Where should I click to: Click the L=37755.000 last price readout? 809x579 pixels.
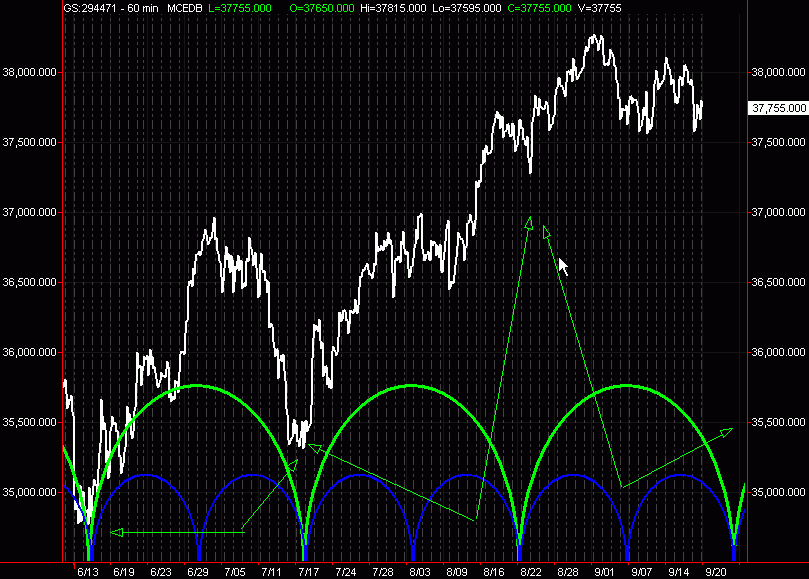click(x=242, y=8)
